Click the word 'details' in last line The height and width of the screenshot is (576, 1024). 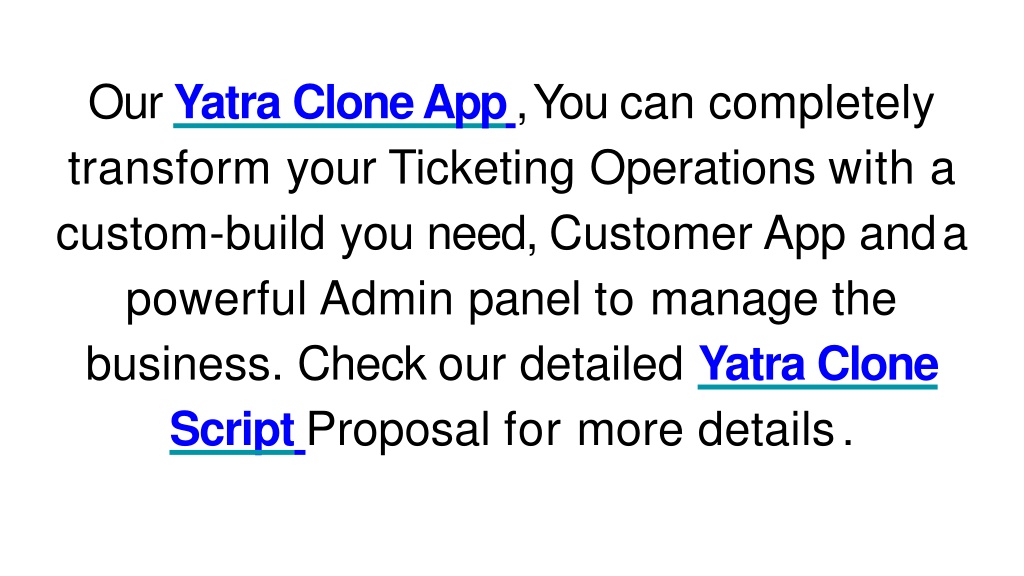pos(766,430)
